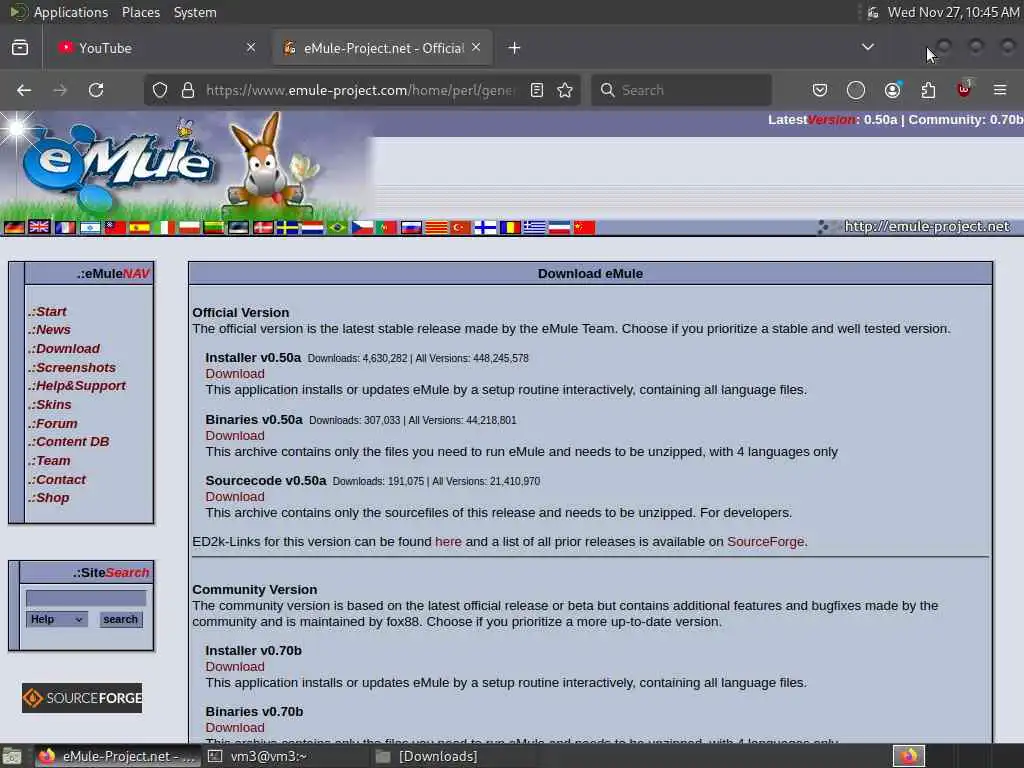The width and height of the screenshot is (1024, 768).
Task: Select the Brazilian flag language icon
Action: 338,227
